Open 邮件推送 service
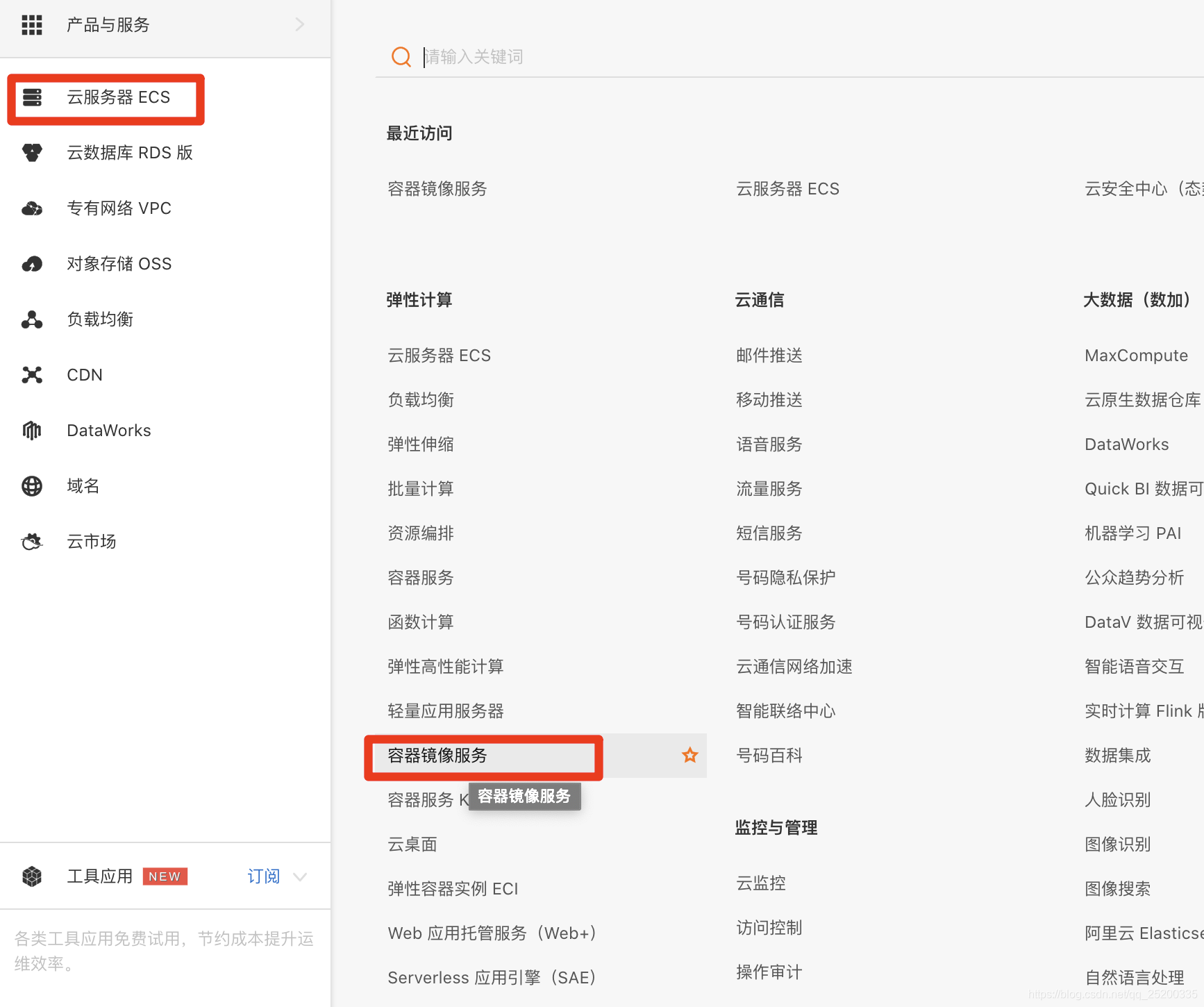The width and height of the screenshot is (1204, 1007). tap(769, 356)
